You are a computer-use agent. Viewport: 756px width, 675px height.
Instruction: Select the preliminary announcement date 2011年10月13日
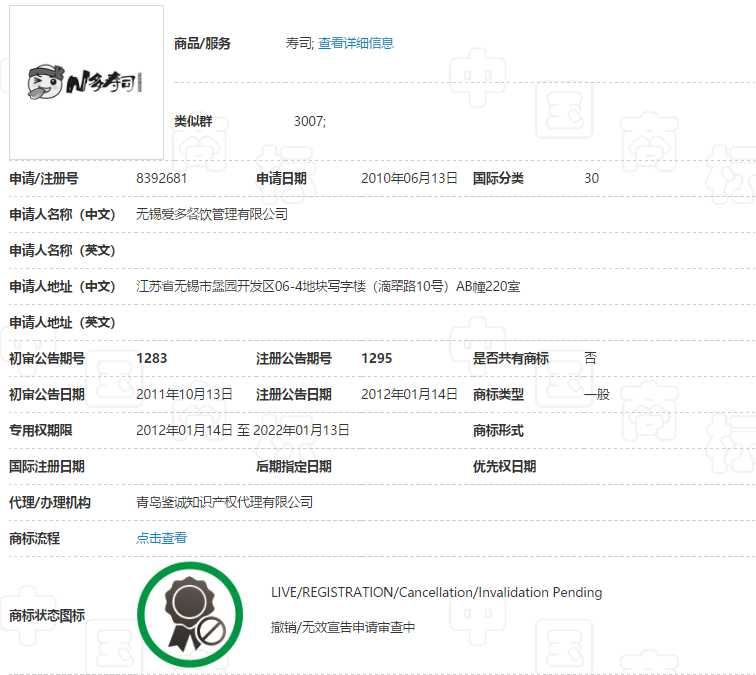click(184, 394)
